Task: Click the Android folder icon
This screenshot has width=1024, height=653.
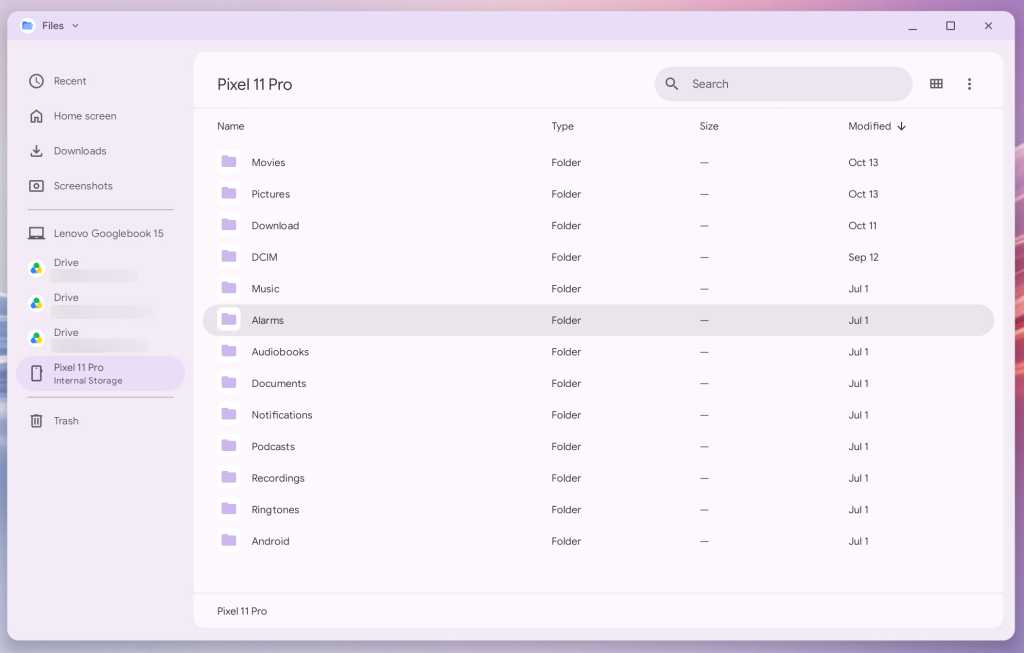Action: coord(229,540)
